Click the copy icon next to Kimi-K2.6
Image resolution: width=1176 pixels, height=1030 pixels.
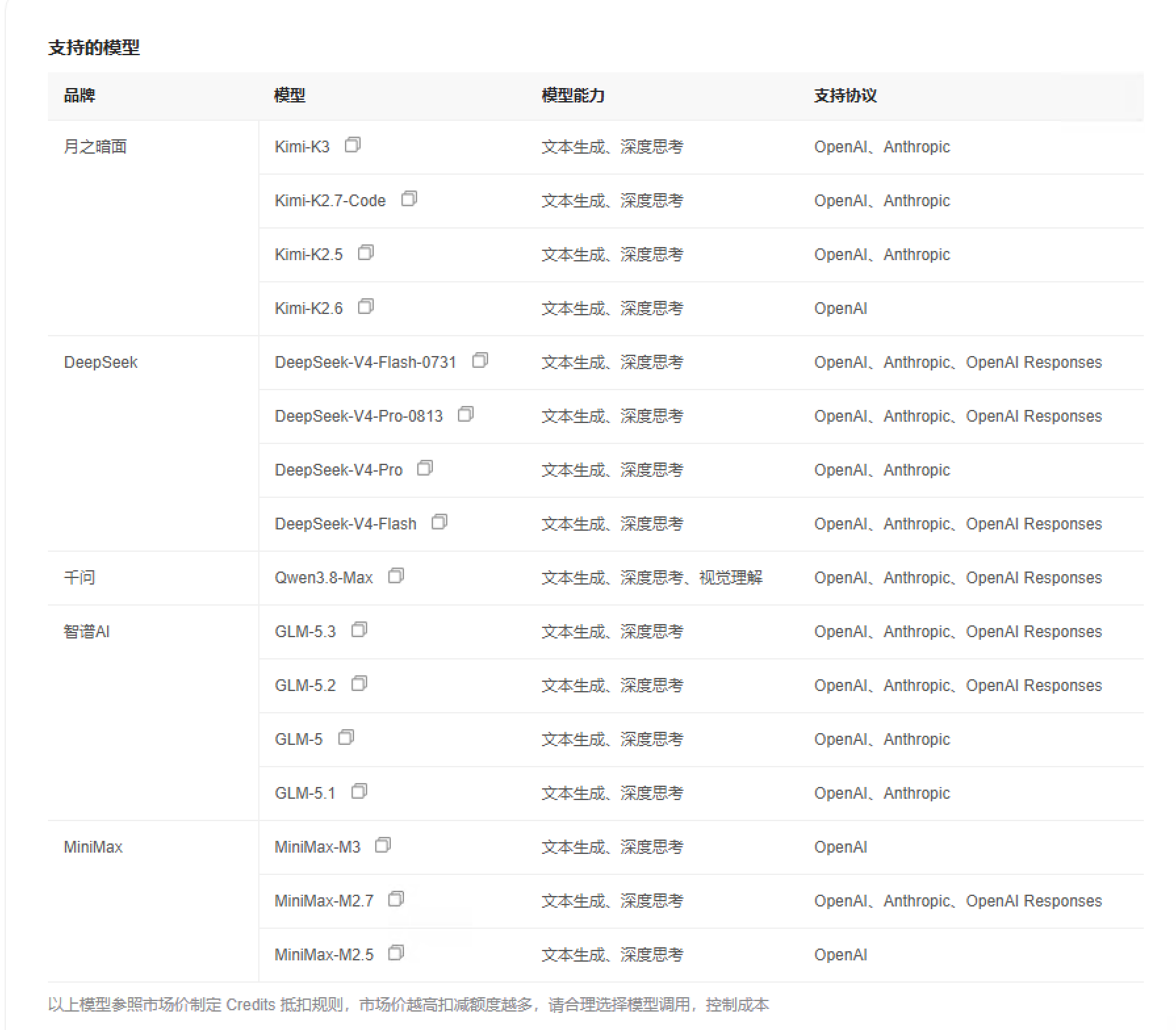pos(366,307)
